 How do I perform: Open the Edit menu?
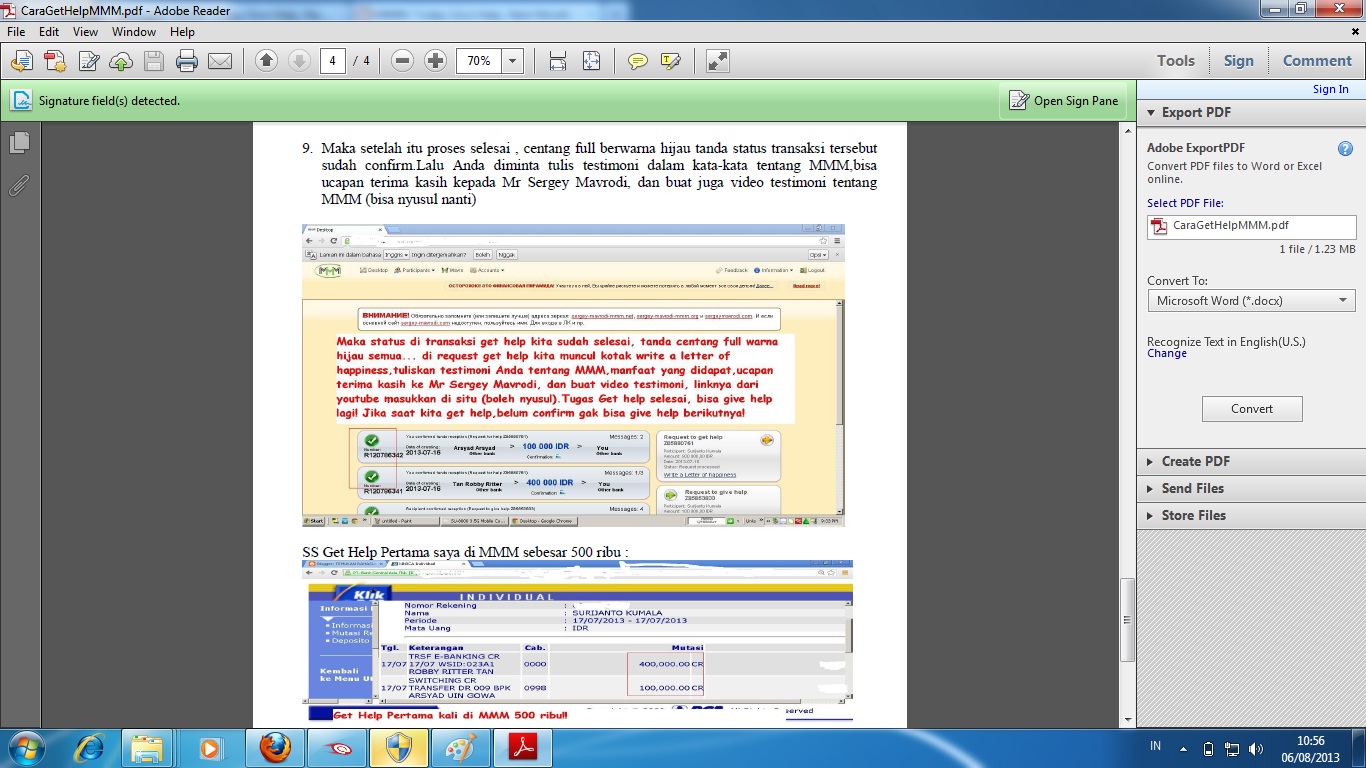49,32
